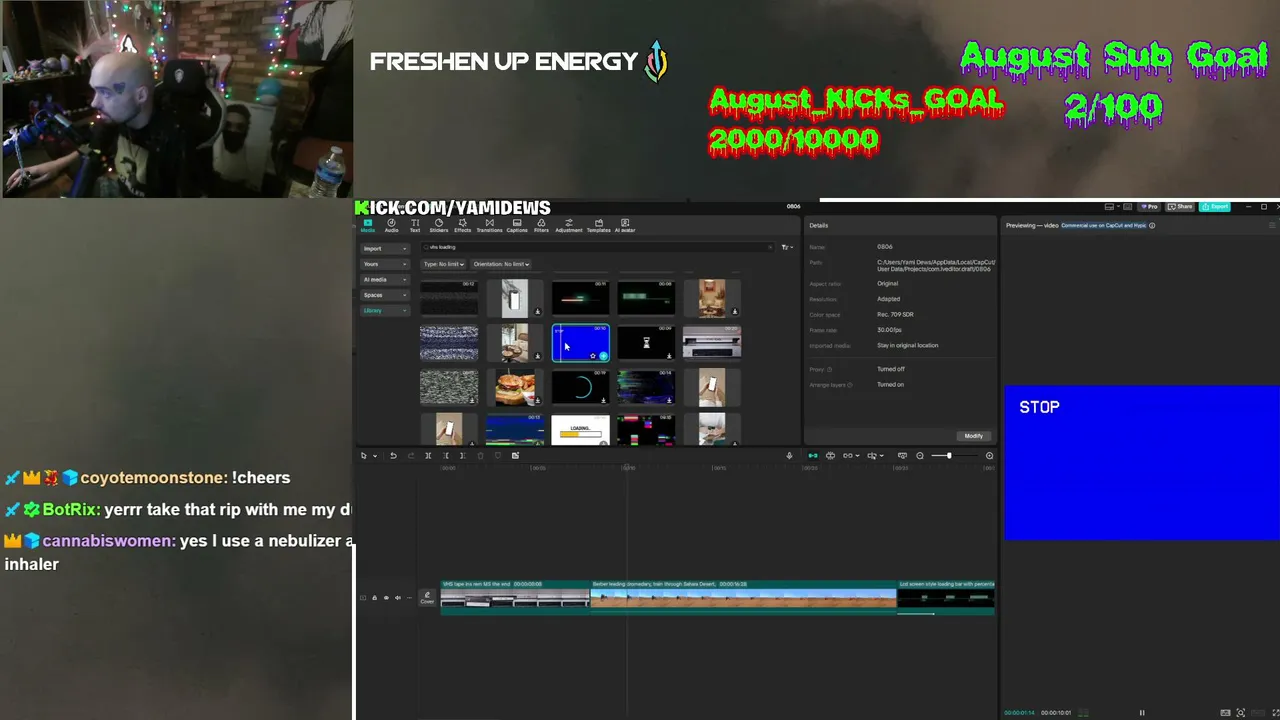Split the clip at the playhead
1280x720 pixels.
(x=428, y=456)
